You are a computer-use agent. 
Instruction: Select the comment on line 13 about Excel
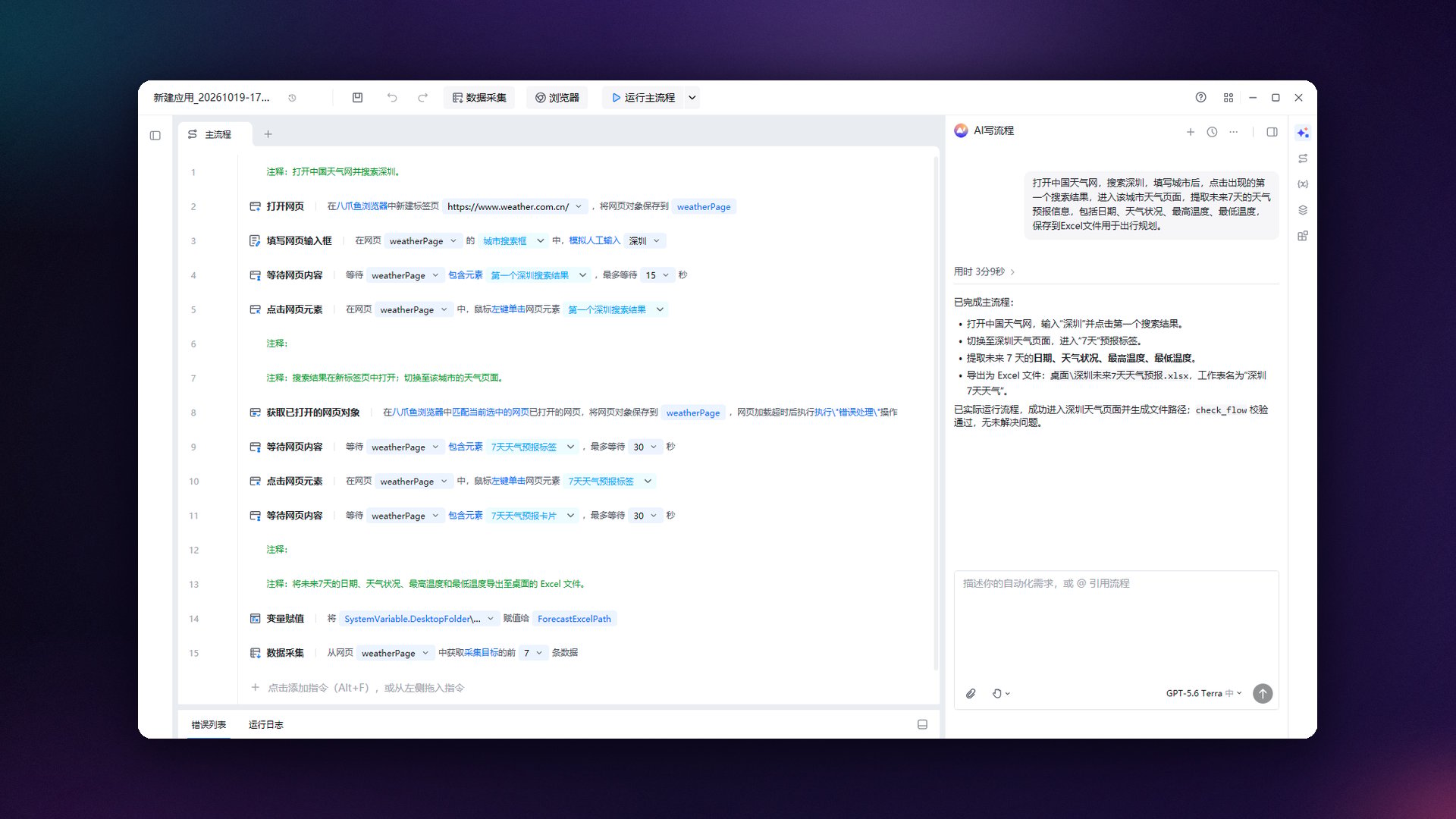[426, 584]
